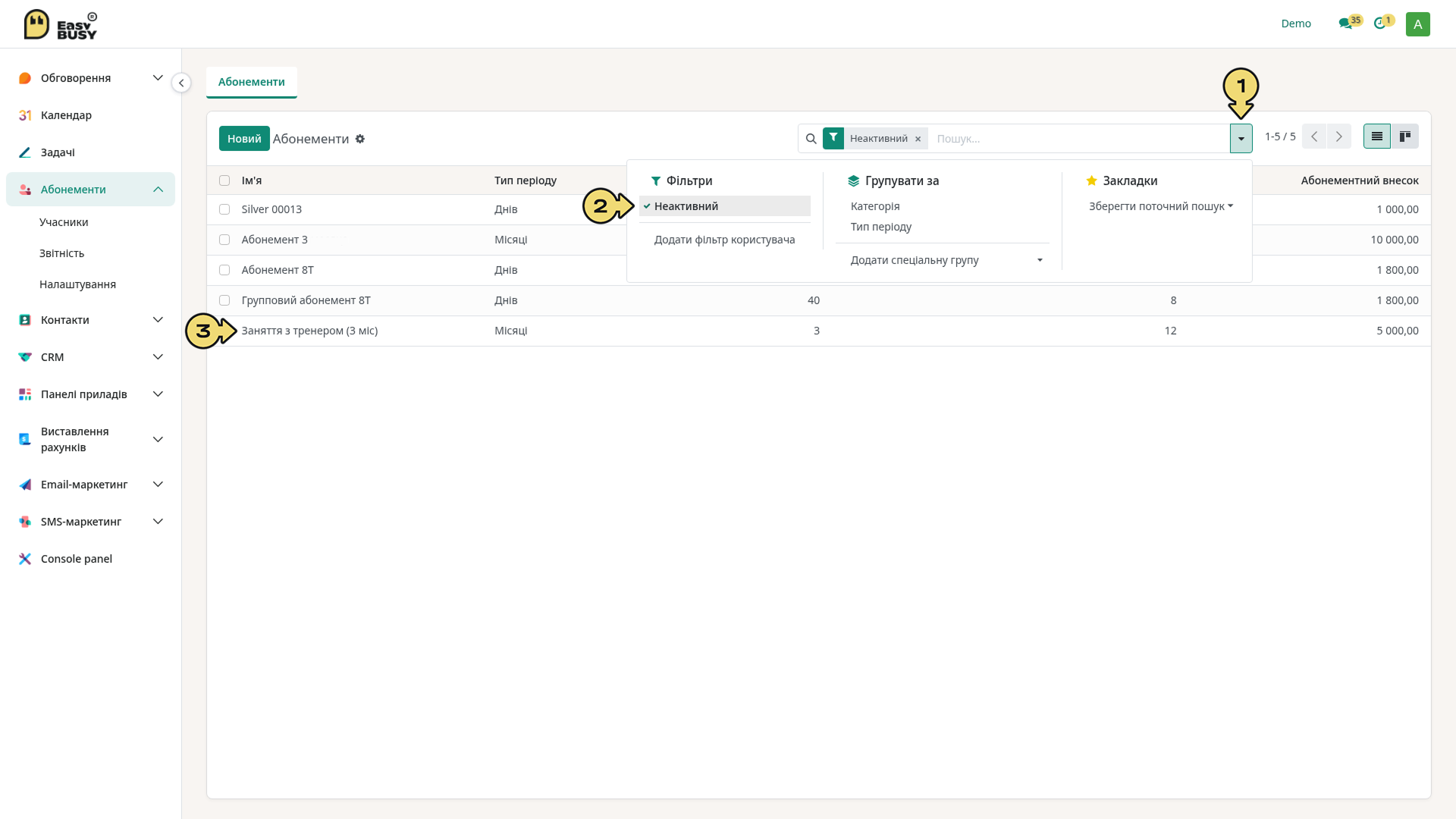The image size is (1456, 819).
Task: Click the 10 000,00 amount cell
Action: [1395, 240]
